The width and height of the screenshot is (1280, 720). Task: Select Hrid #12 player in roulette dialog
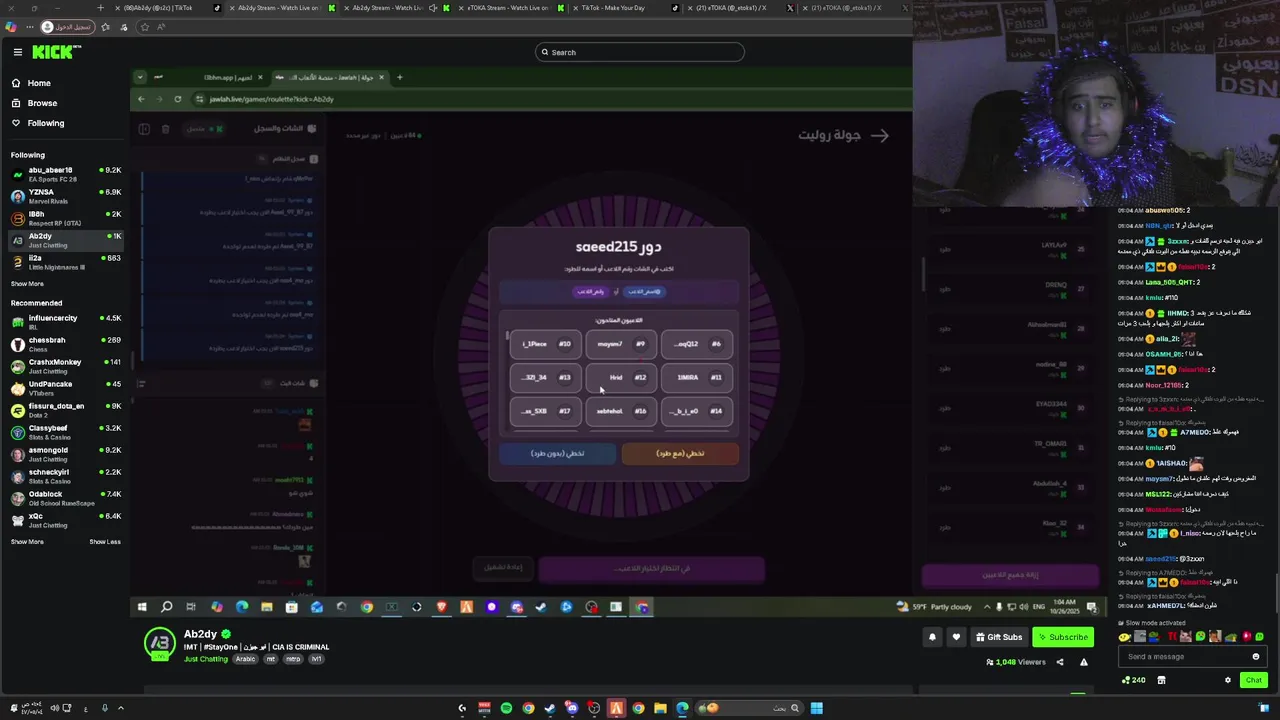pos(621,377)
